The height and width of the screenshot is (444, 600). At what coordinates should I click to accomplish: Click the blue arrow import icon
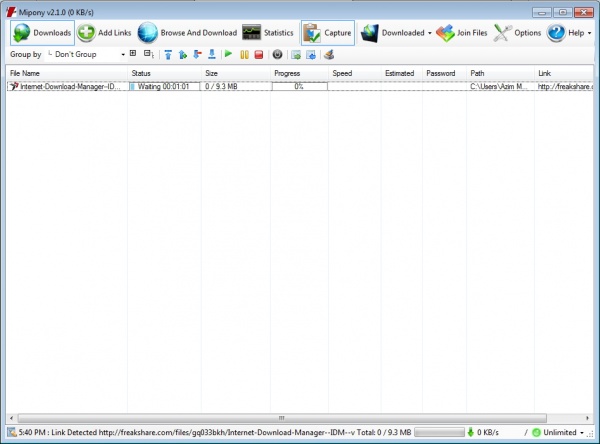pos(311,55)
